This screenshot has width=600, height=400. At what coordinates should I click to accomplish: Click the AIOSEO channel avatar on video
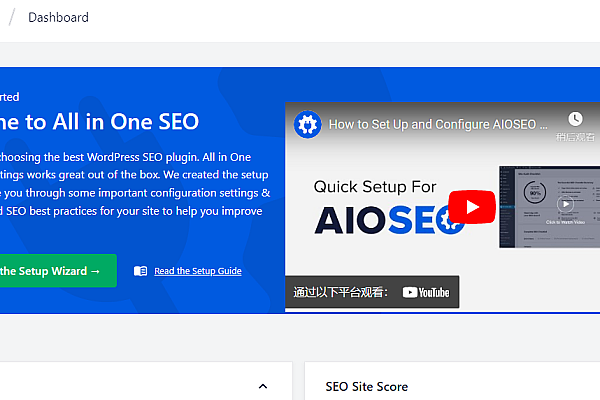(x=307, y=124)
